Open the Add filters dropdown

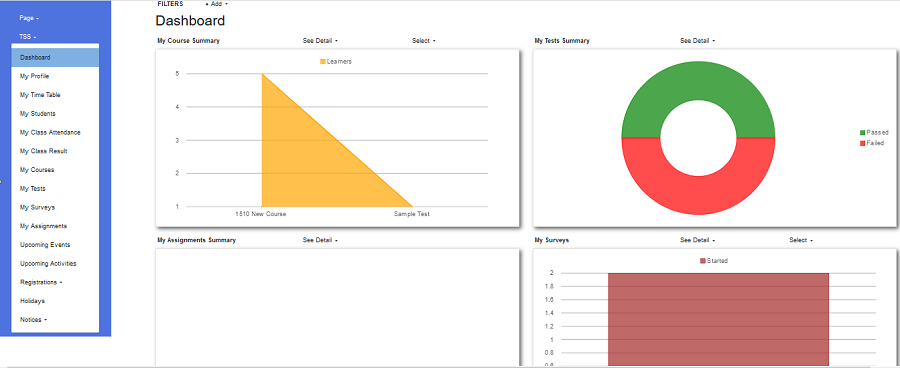point(217,4)
